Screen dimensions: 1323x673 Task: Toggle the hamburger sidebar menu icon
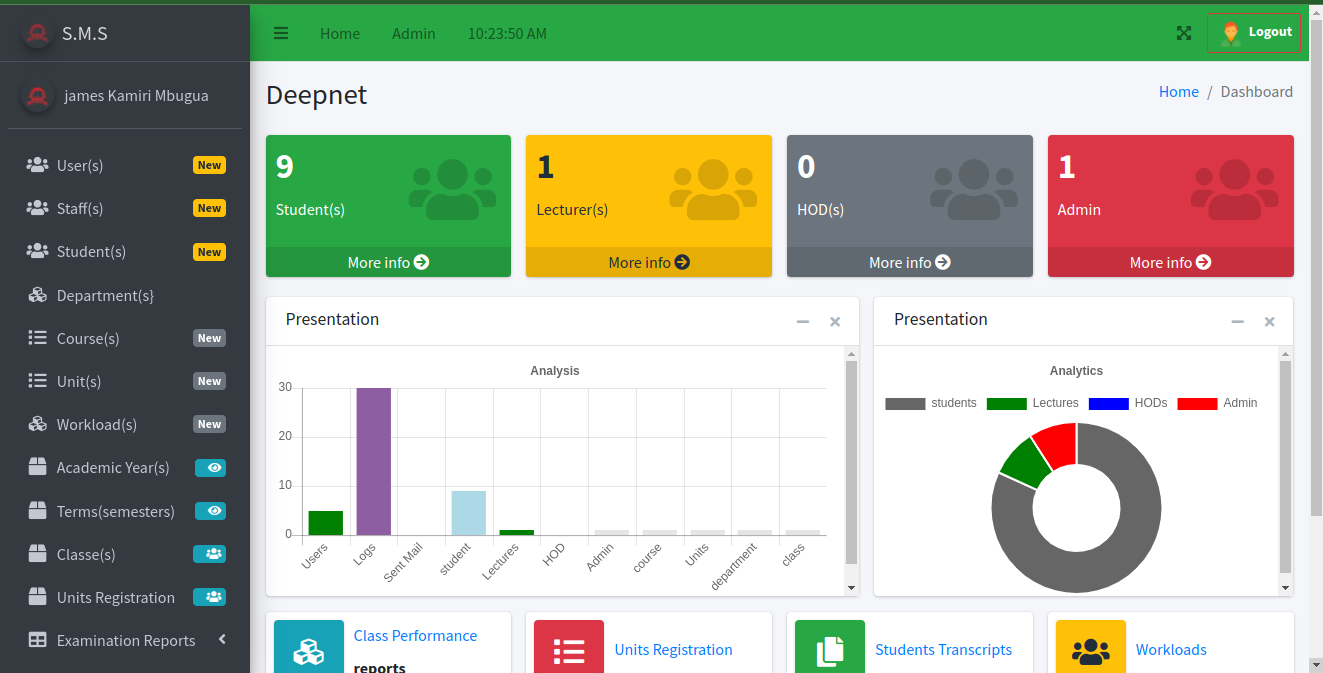281,33
